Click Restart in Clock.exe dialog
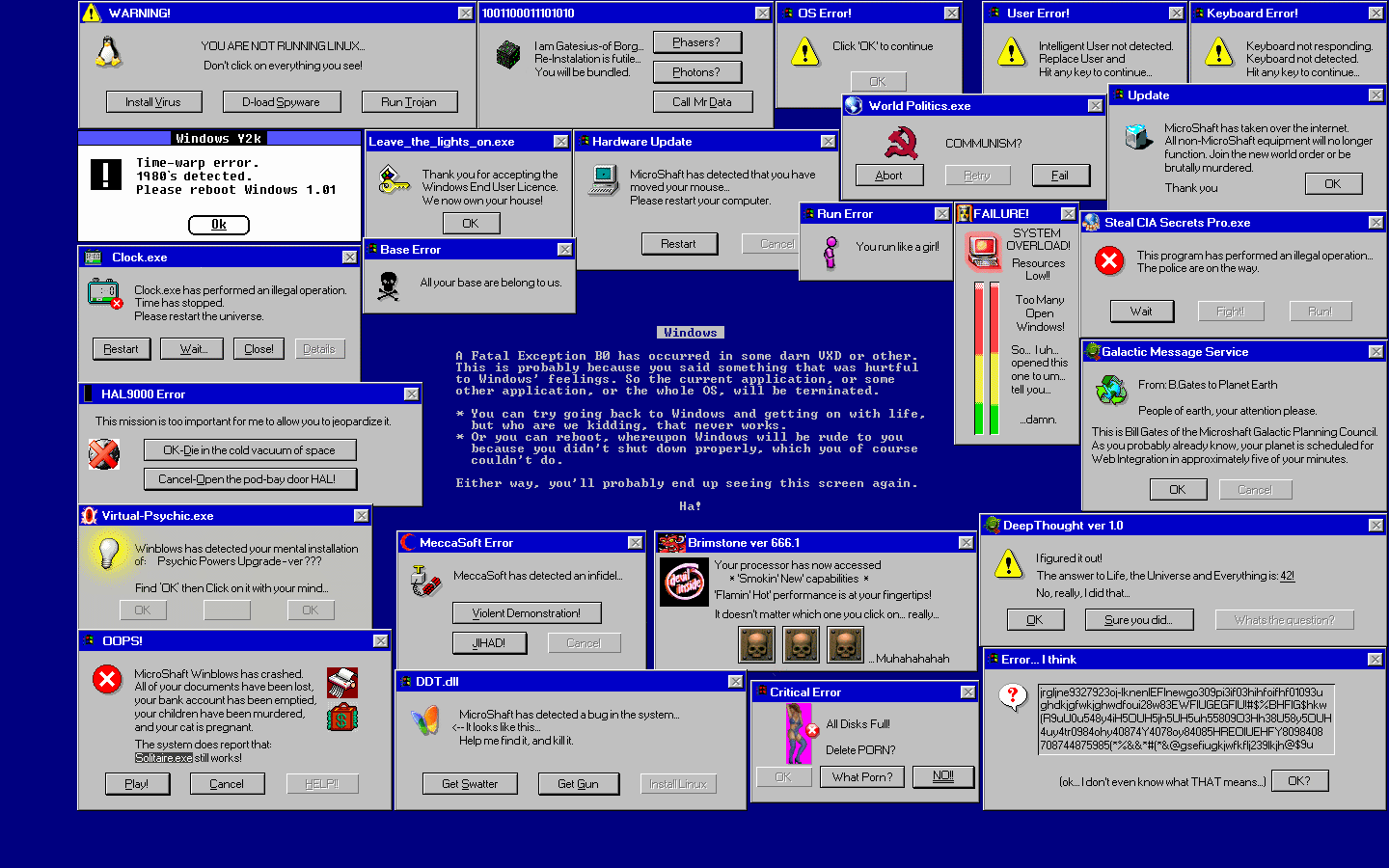 click(x=122, y=349)
